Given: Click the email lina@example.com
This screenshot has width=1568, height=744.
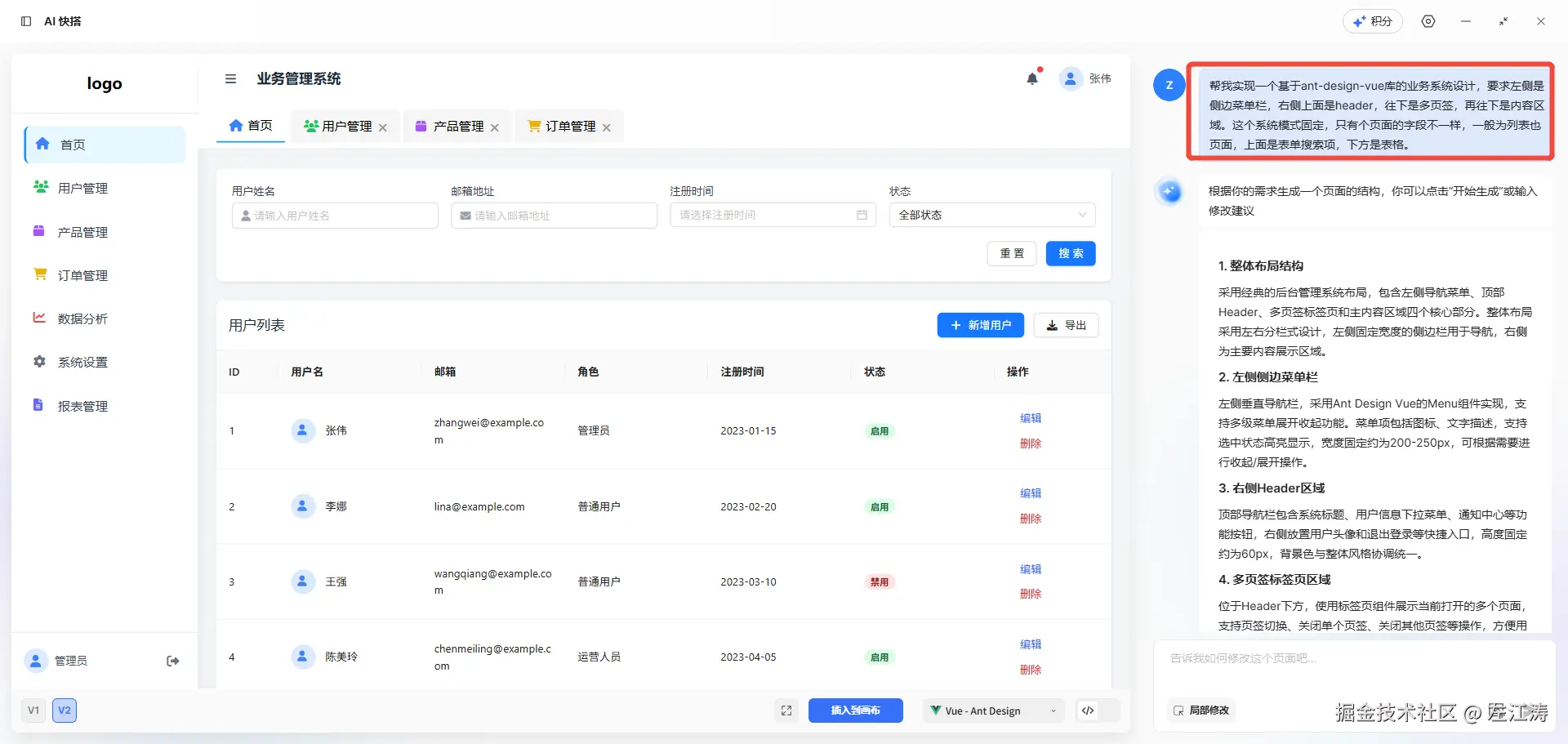Looking at the screenshot, I should (479, 506).
